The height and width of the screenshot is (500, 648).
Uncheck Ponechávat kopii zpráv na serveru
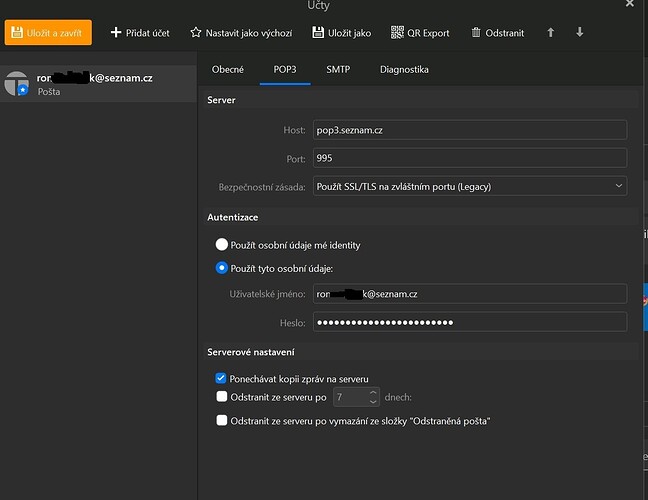point(221,378)
